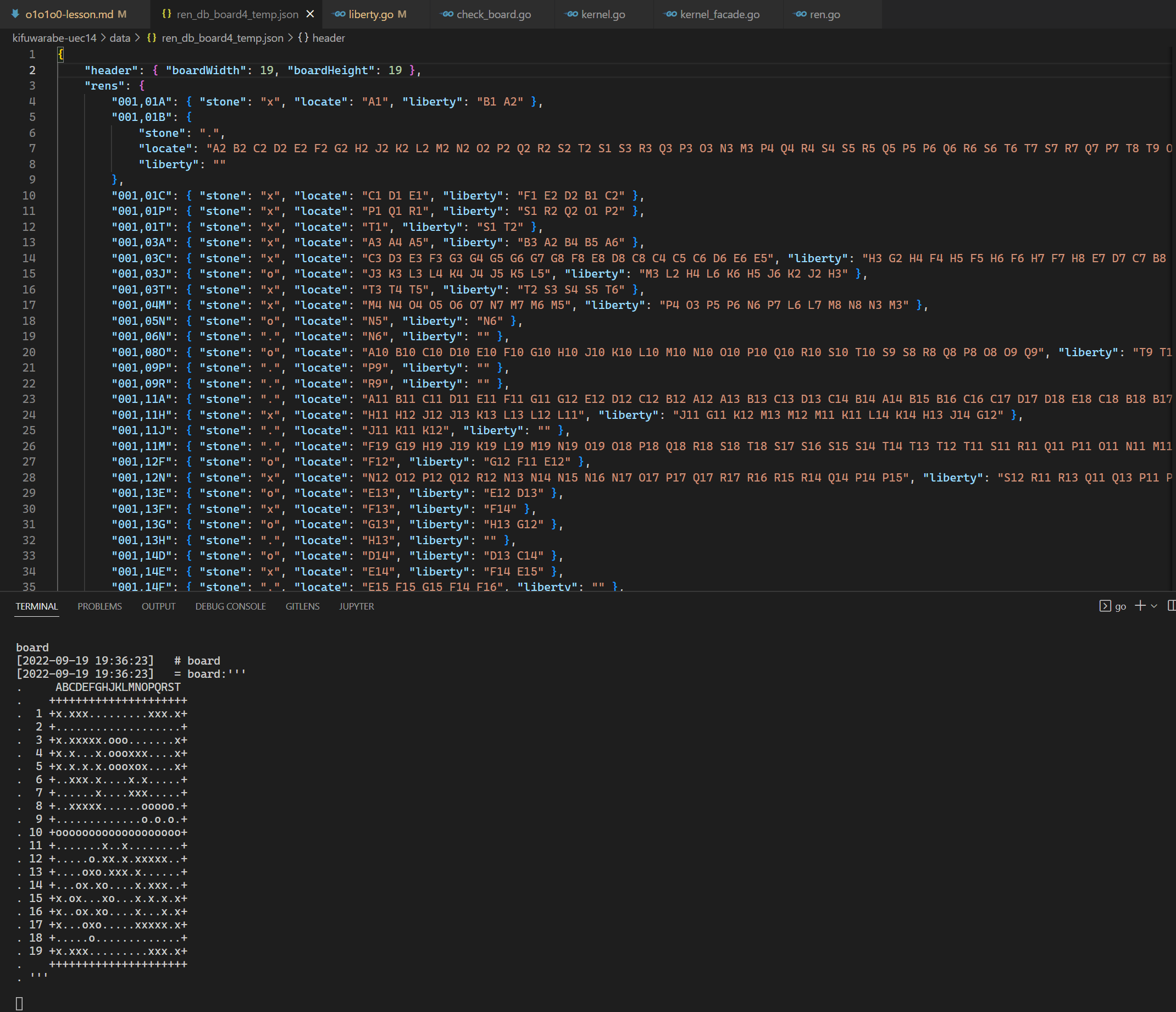Click the markdown icon on o1o1o0-lesson.md tab

coord(15,14)
